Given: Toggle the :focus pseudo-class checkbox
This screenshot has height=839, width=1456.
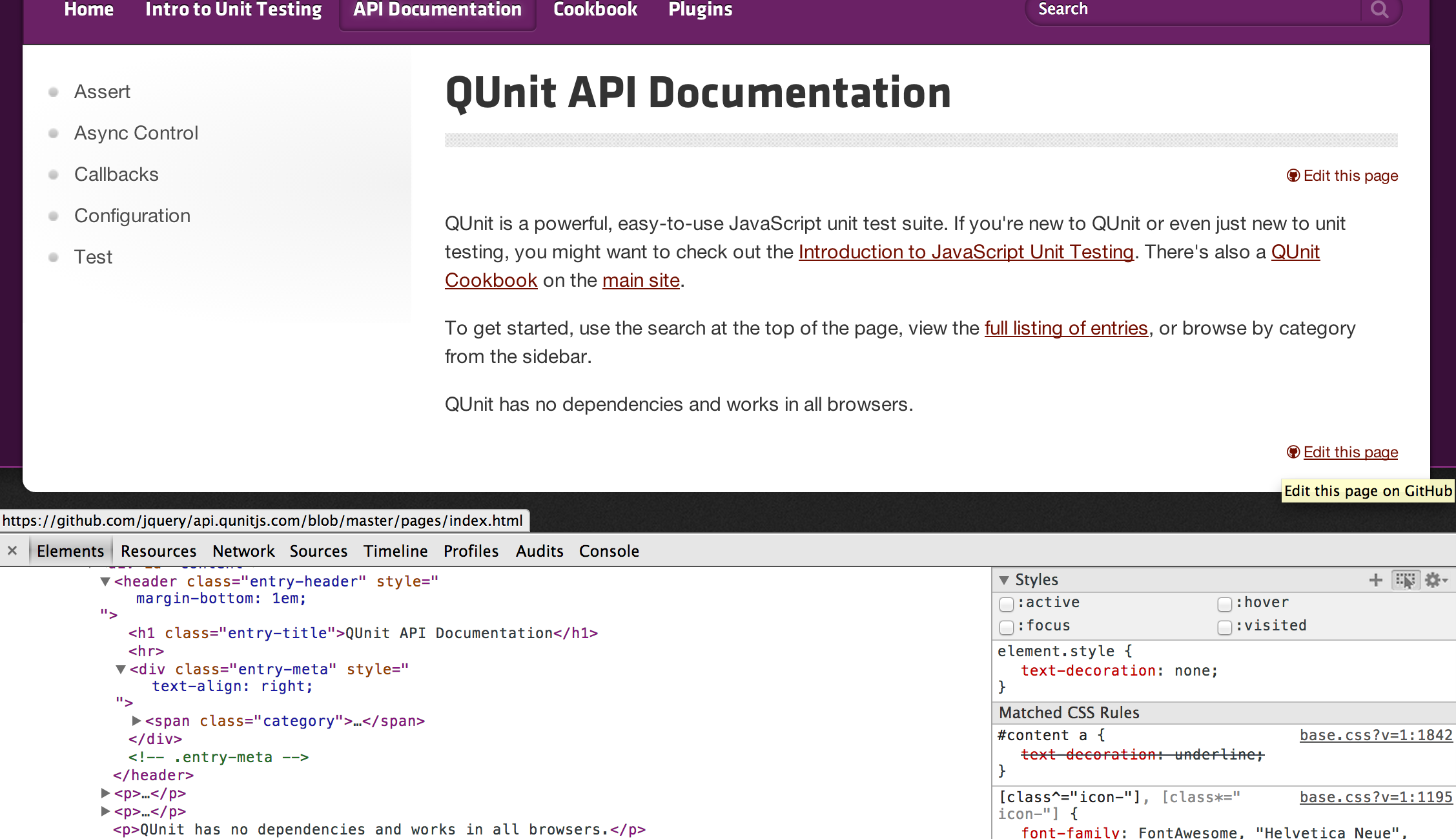Looking at the screenshot, I should 1006,625.
